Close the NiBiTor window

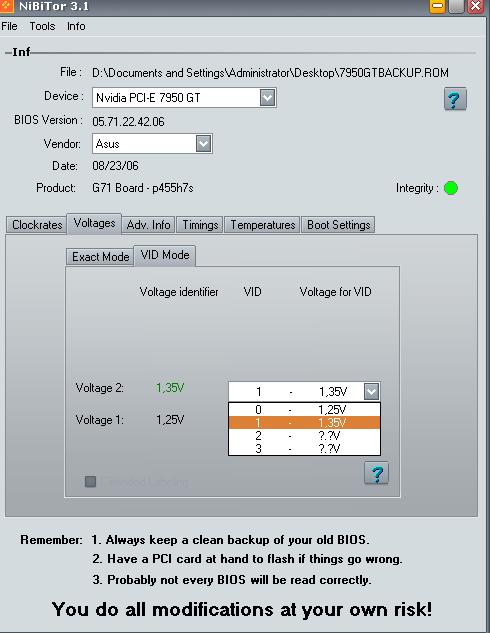pos(475,6)
